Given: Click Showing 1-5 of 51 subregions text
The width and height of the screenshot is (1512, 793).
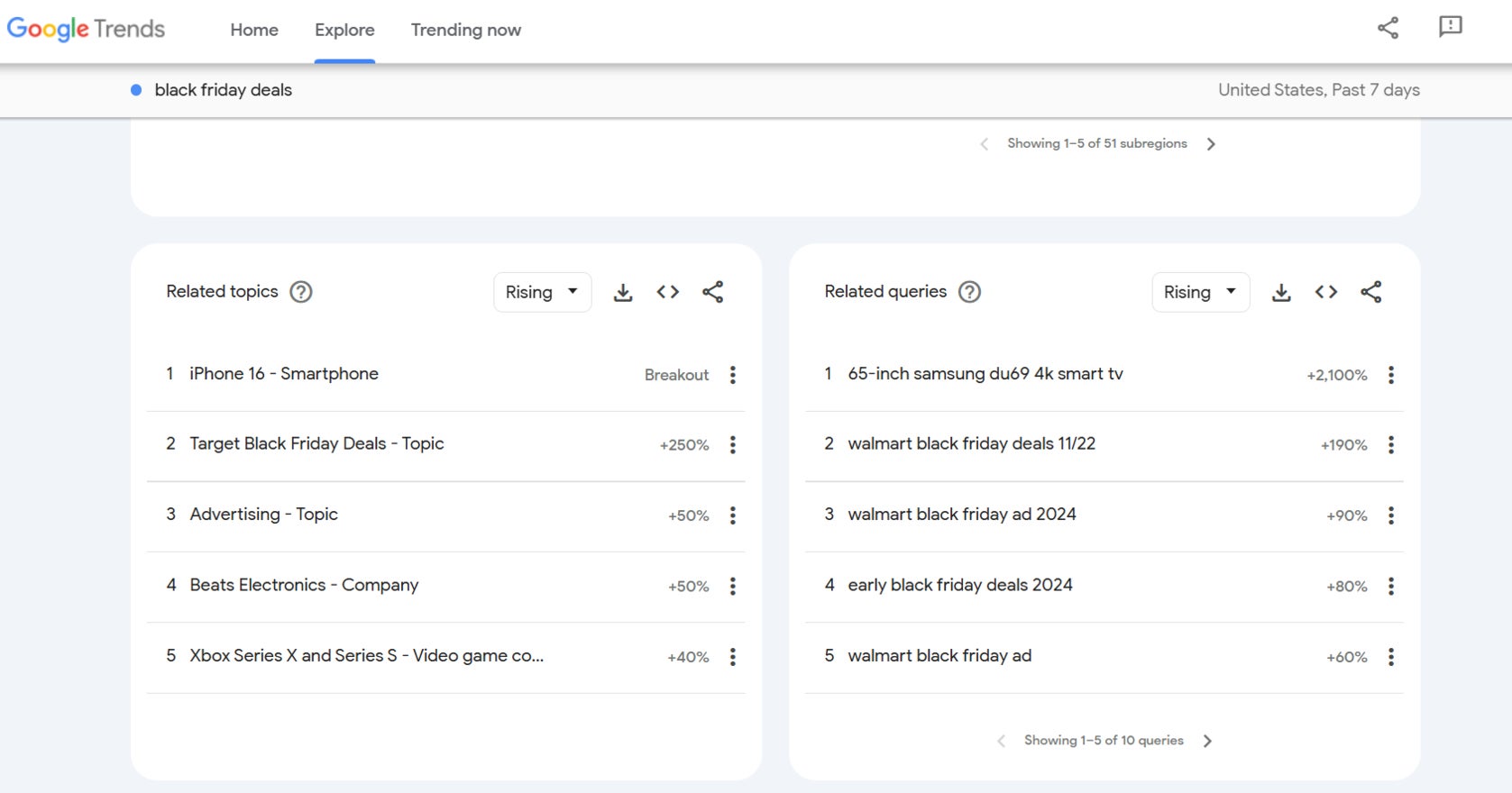Looking at the screenshot, I should (x=1097, y=143).
